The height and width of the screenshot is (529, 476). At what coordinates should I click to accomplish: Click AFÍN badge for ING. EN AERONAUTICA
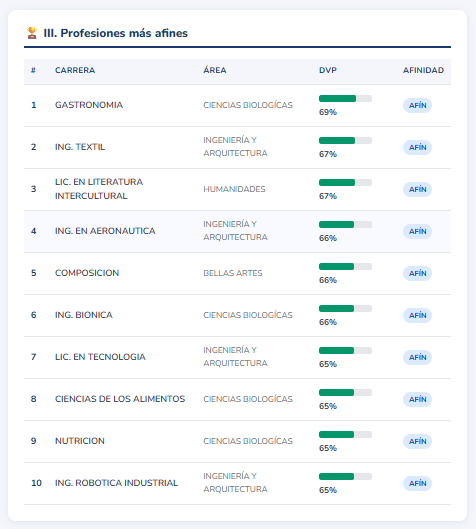pyautogui.click(x=417, y=231)
